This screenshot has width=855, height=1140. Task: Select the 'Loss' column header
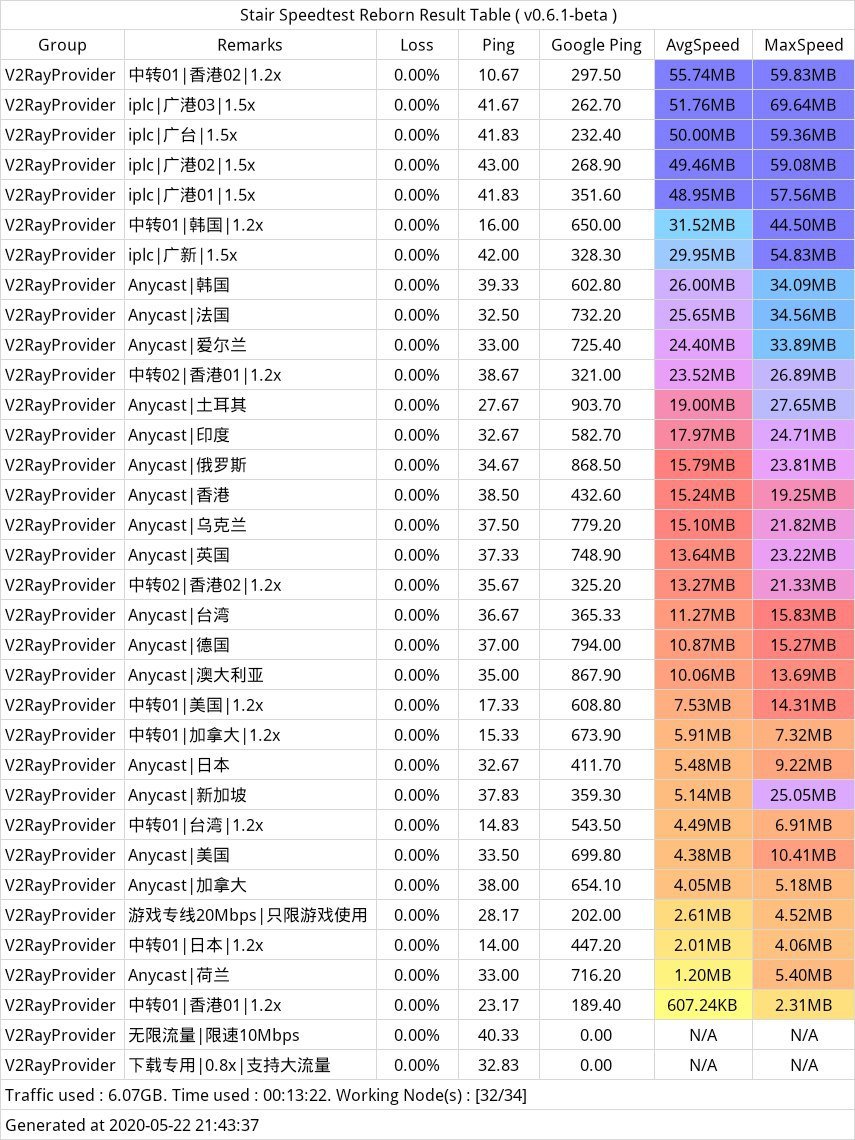417,45
